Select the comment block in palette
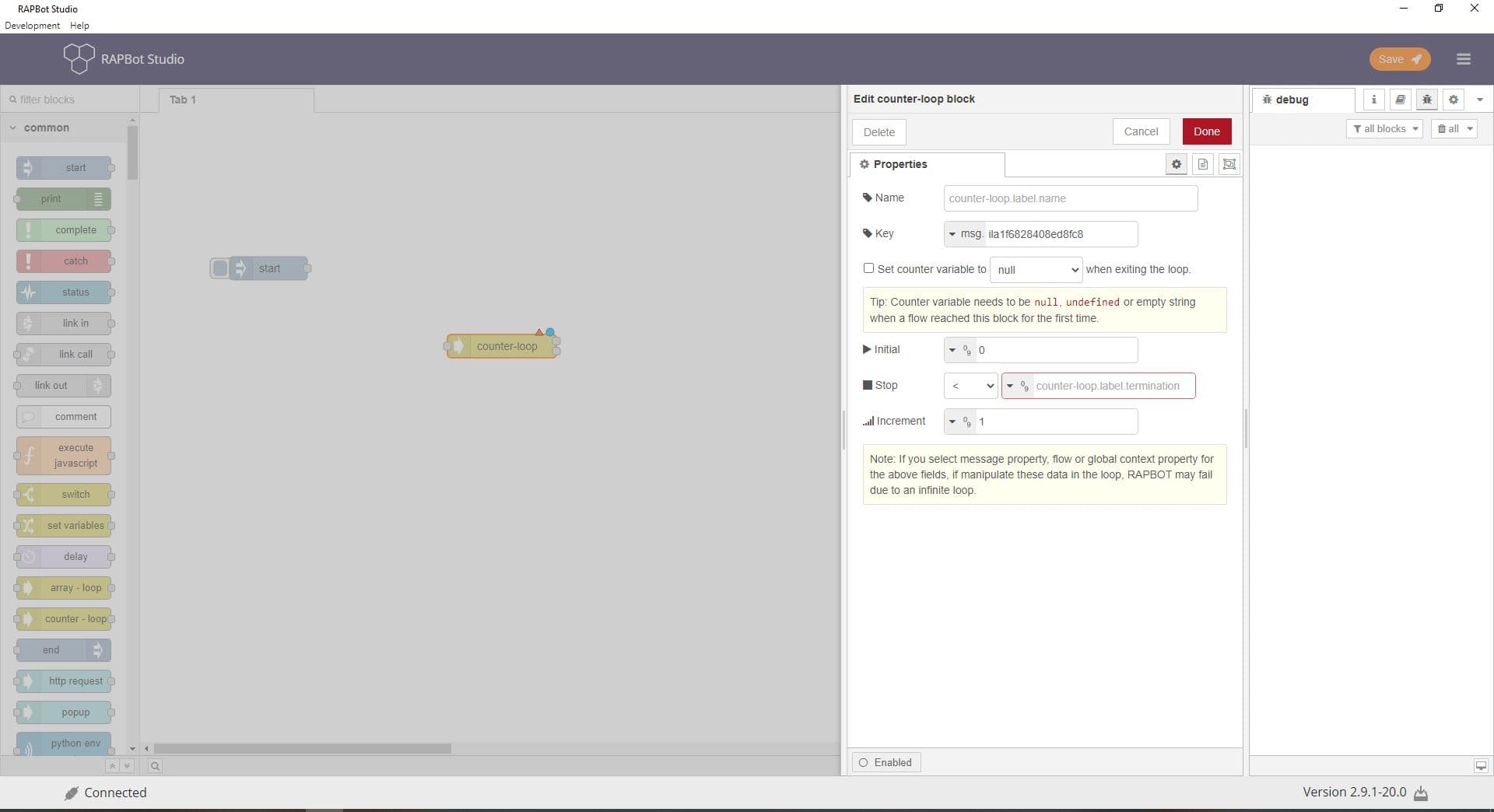 click(64, 417)
